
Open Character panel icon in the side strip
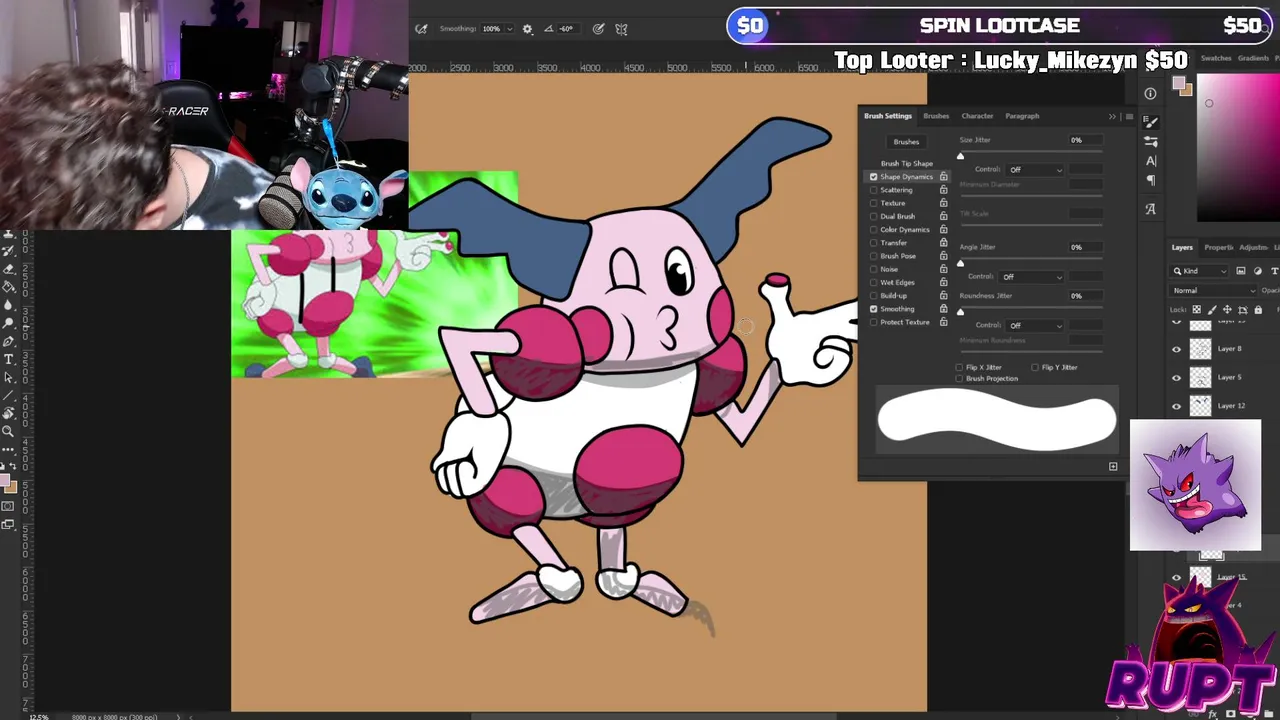pos(1150,161)
